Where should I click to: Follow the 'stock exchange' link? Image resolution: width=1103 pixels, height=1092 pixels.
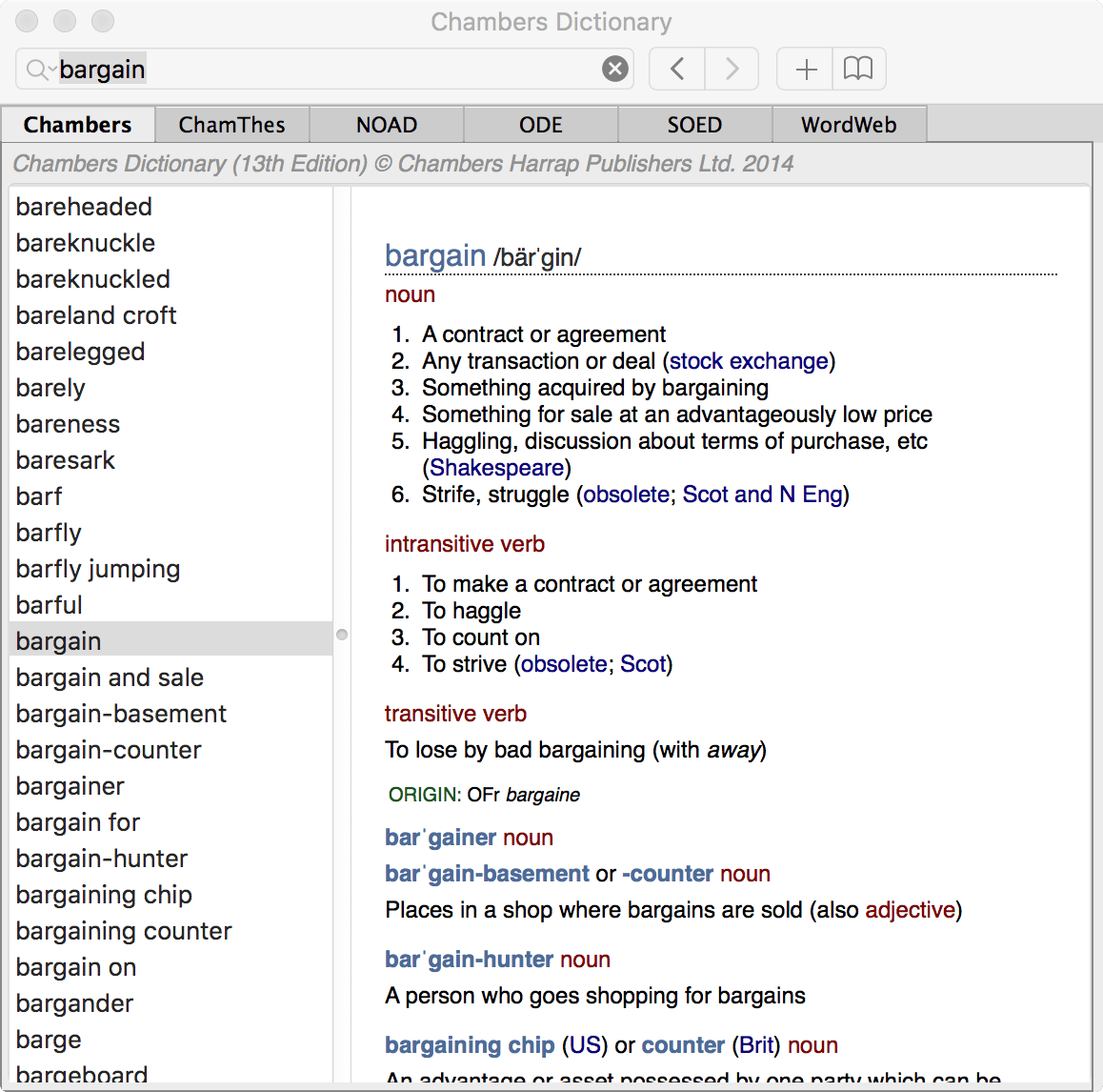749,361
